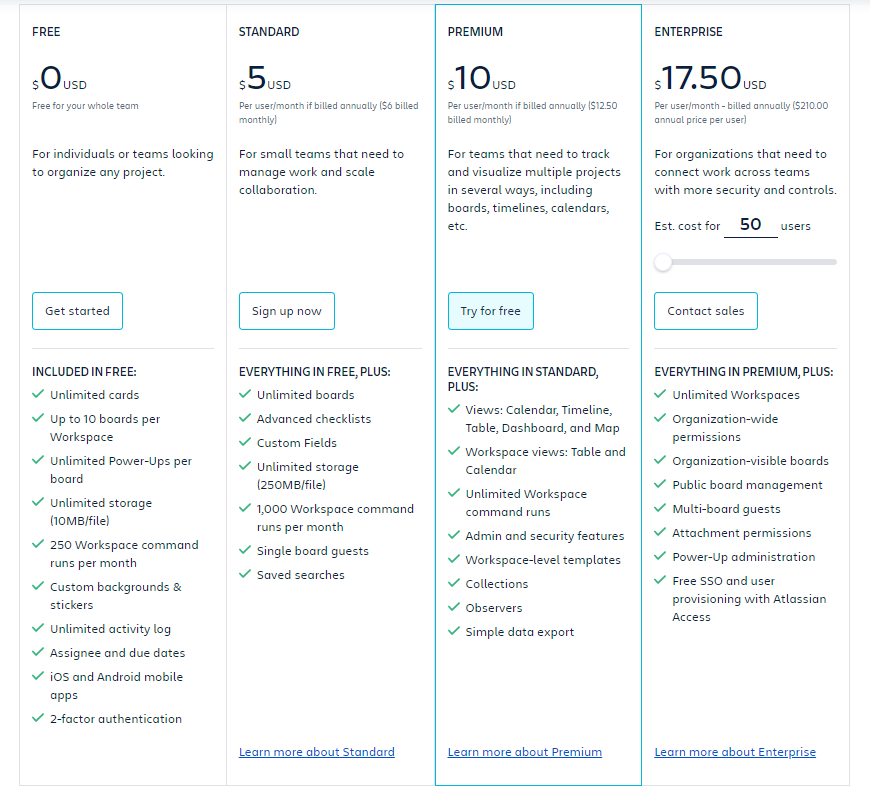The width and height of the screenshot is (870, 799).
Task: Click Sign up now for the Standard plan
Action: click(x=287, y=311)
